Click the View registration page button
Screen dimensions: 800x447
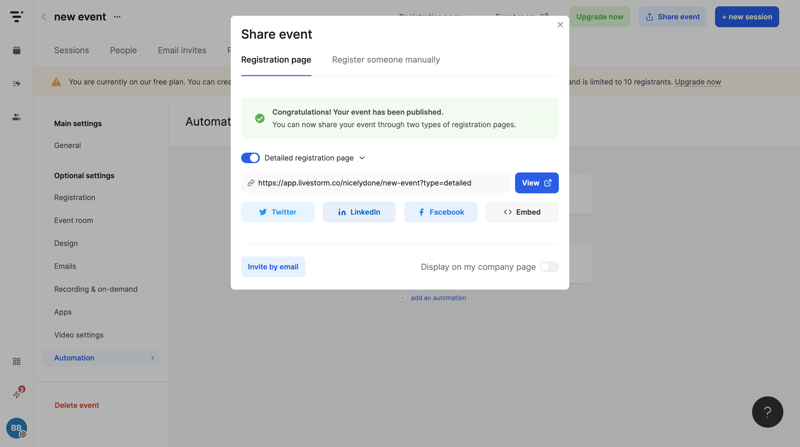537,183
